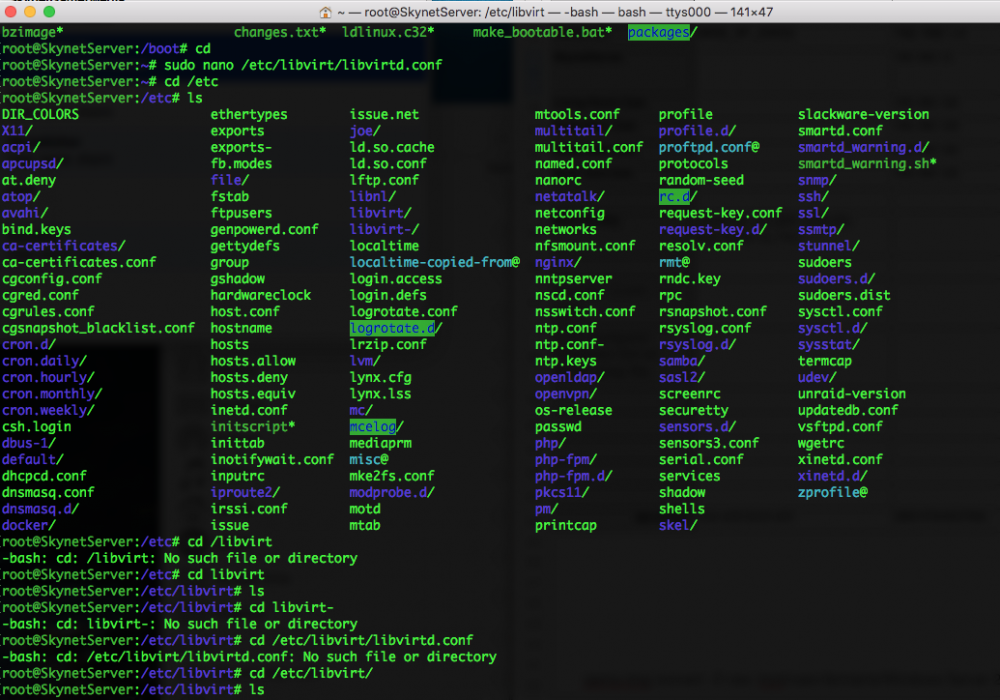Click the localtime-copied-from@ symlink

[x=435, y=262]
